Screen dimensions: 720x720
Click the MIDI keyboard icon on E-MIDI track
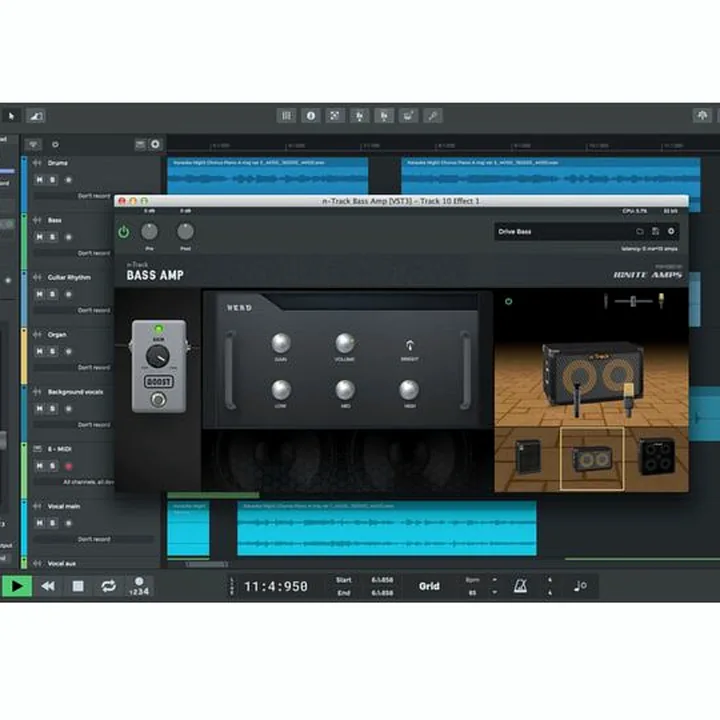pos(37,449)
